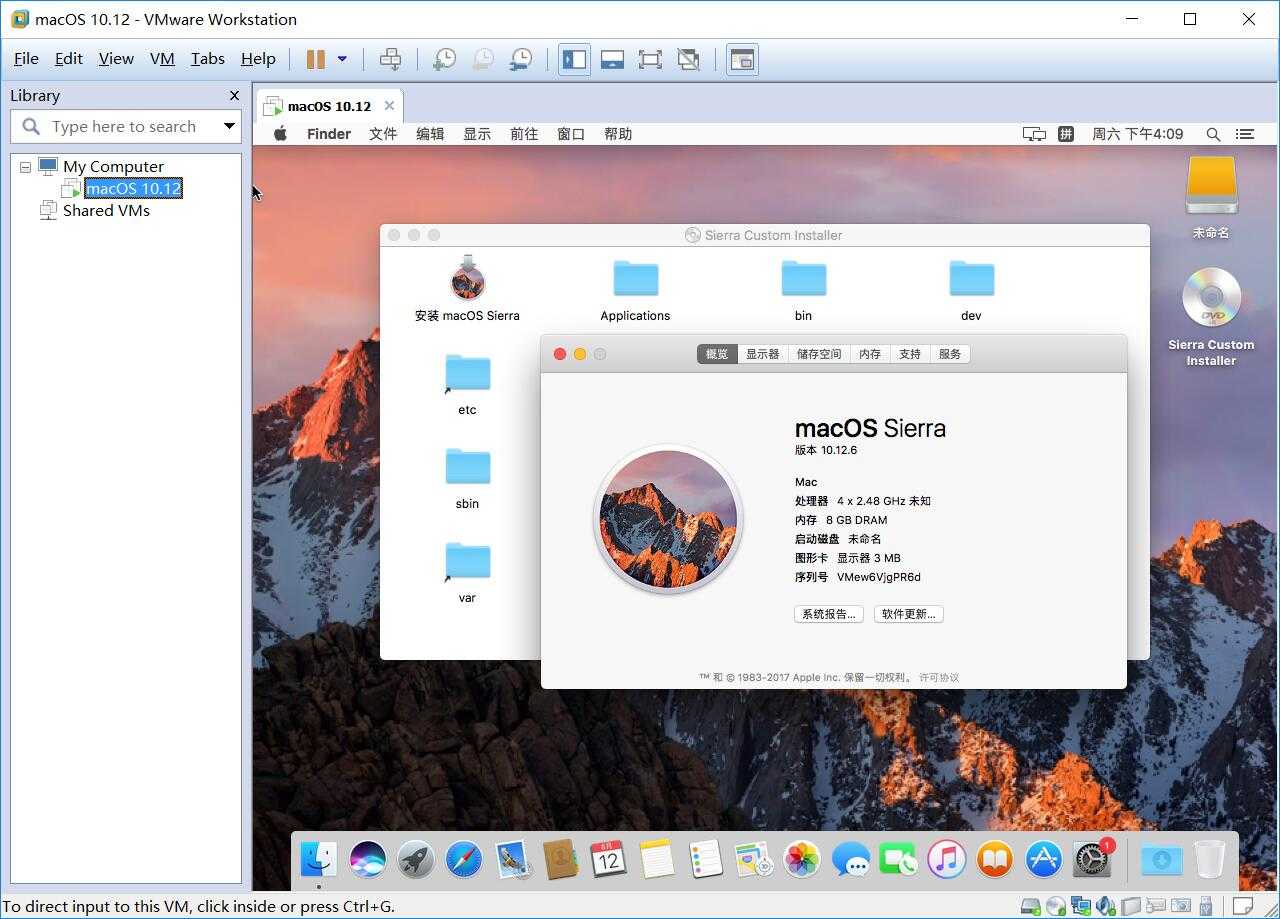The image size is (1280, 919).
Task: Open Launchpad from the Dock
Action: pyautogui.click(x=416, y=859)
